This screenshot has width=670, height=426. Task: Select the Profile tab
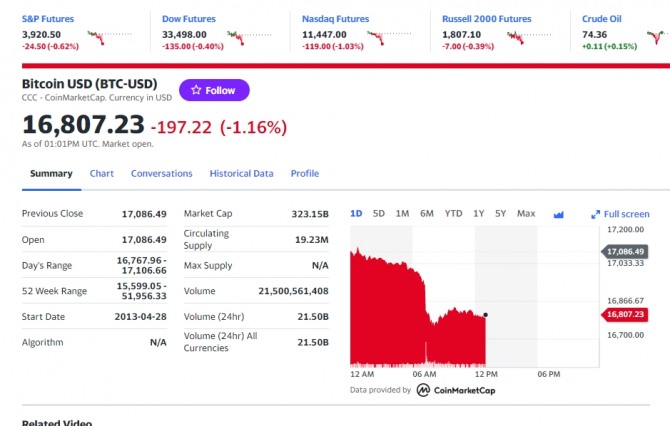305,173
